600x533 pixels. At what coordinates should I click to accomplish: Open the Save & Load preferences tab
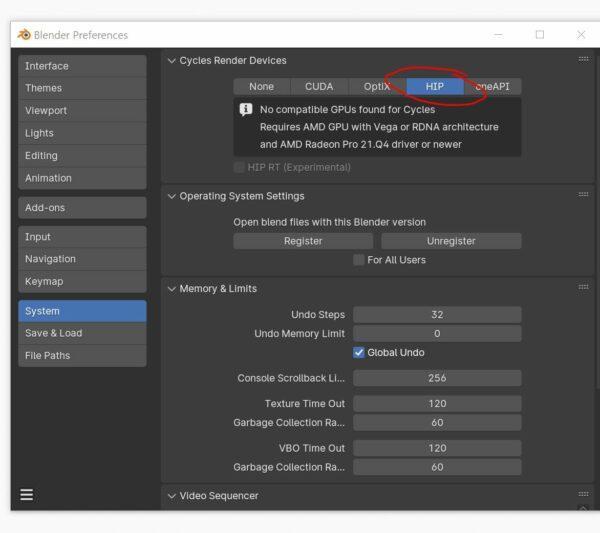[x=82, y=333]
